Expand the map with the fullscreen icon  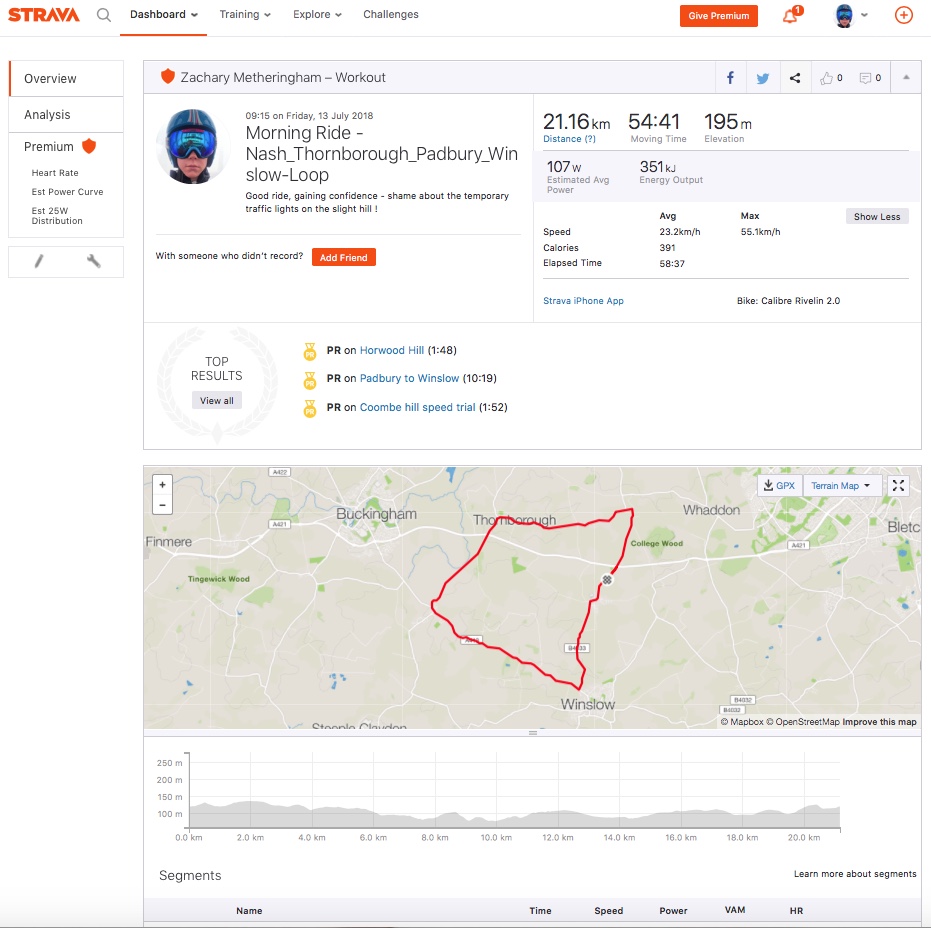click(x=898, y=484)
